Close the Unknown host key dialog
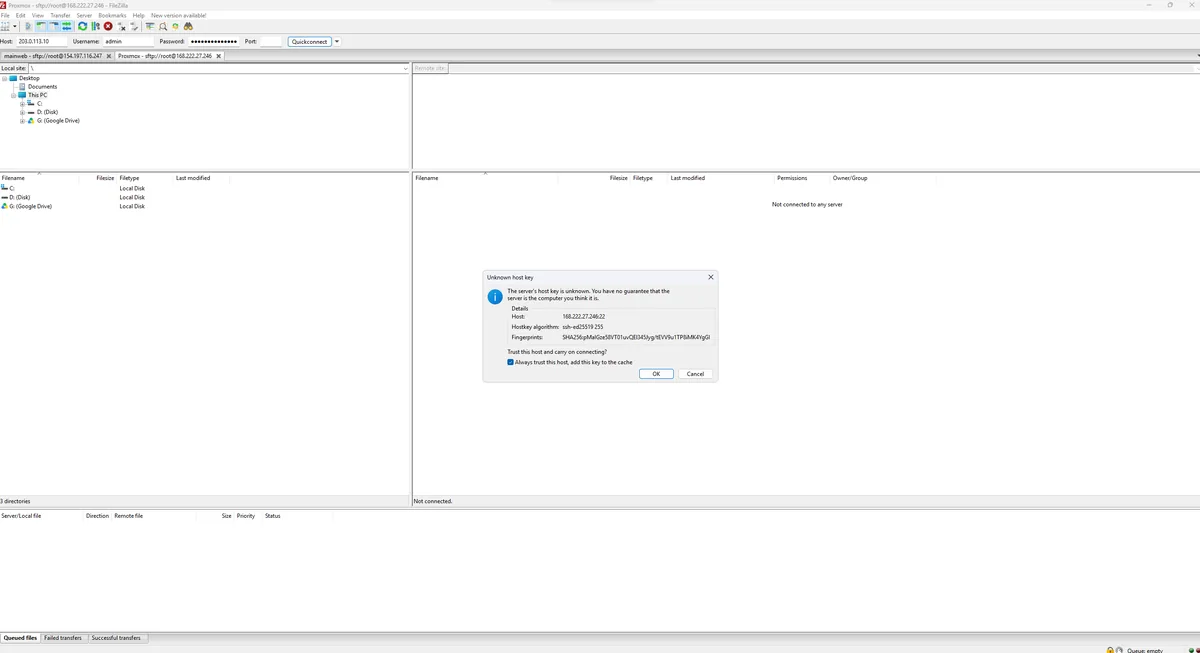1200x653 pixels. click(x=711, y=276)
